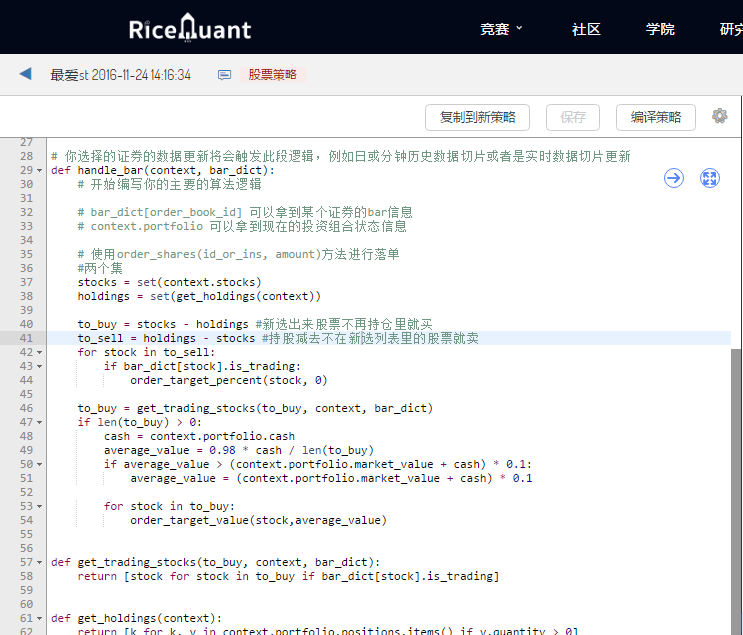Click 'stocks = set(context.stocks)' line

[170, 282]
